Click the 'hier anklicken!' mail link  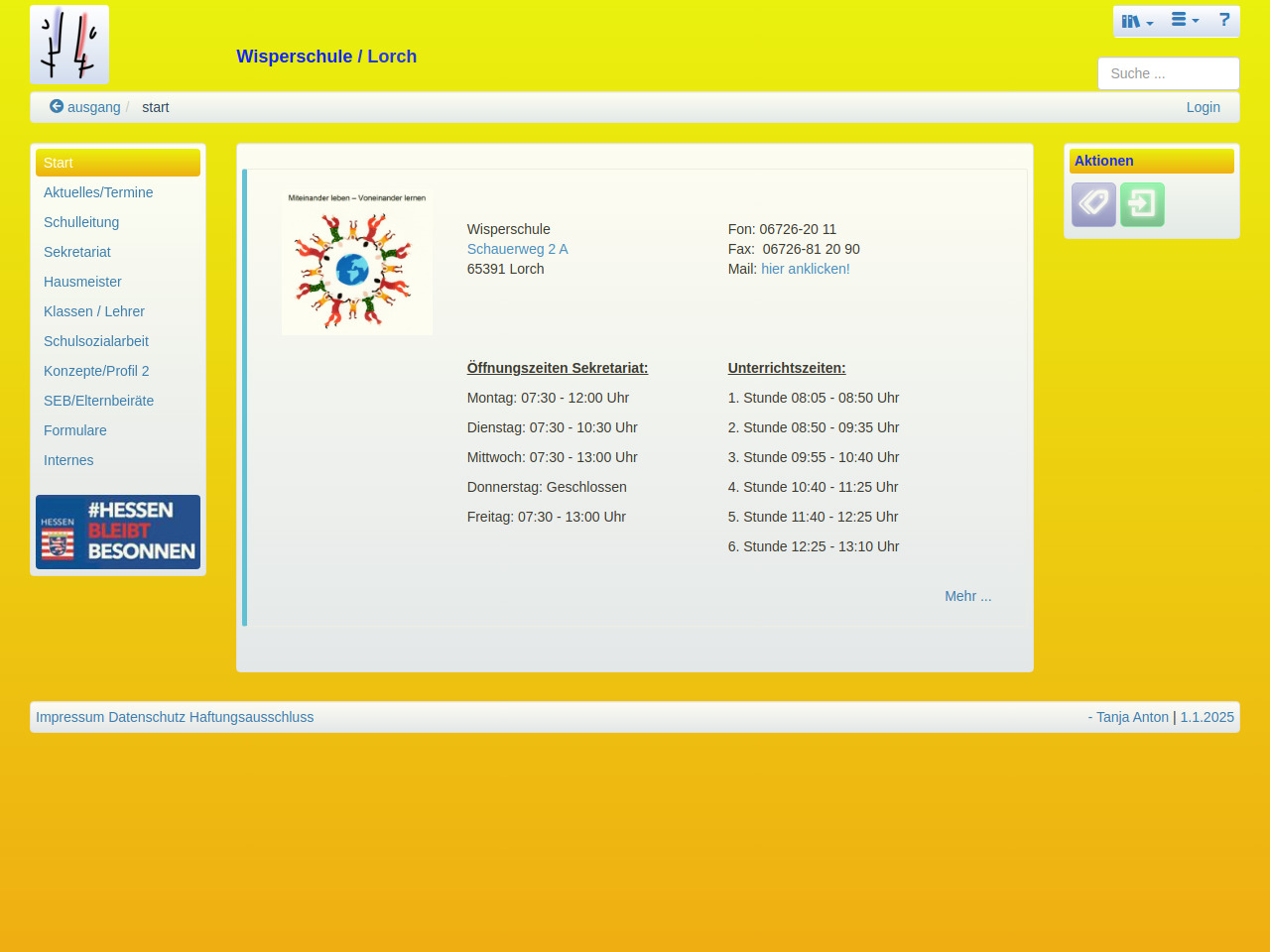coord(805,269)
